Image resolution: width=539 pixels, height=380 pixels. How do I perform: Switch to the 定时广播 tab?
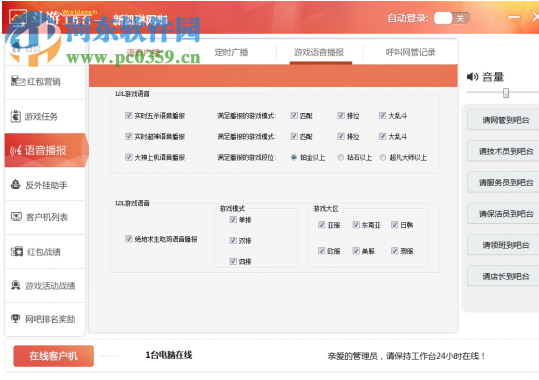[231, 52]
